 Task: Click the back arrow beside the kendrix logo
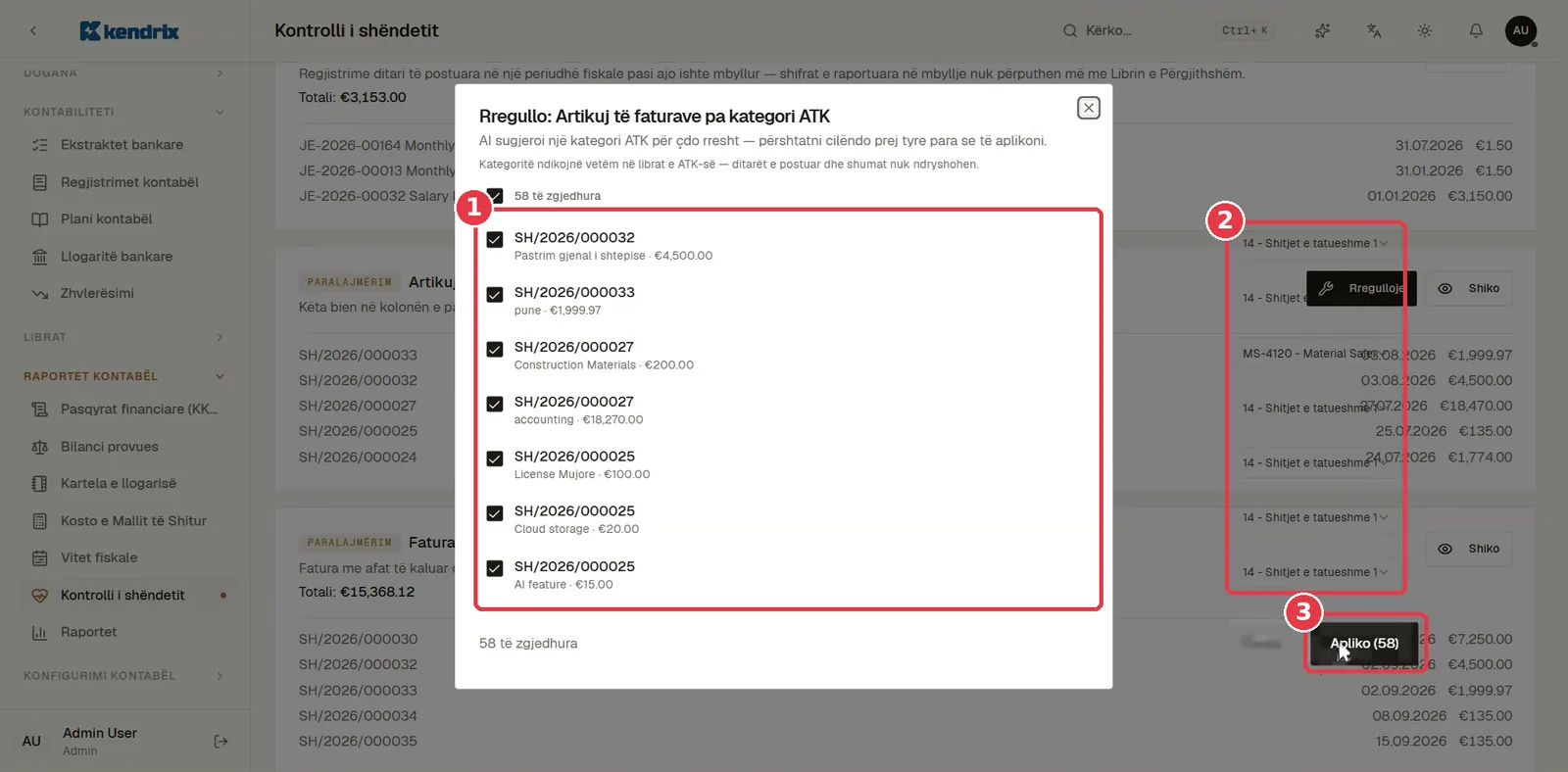[33, 30]
